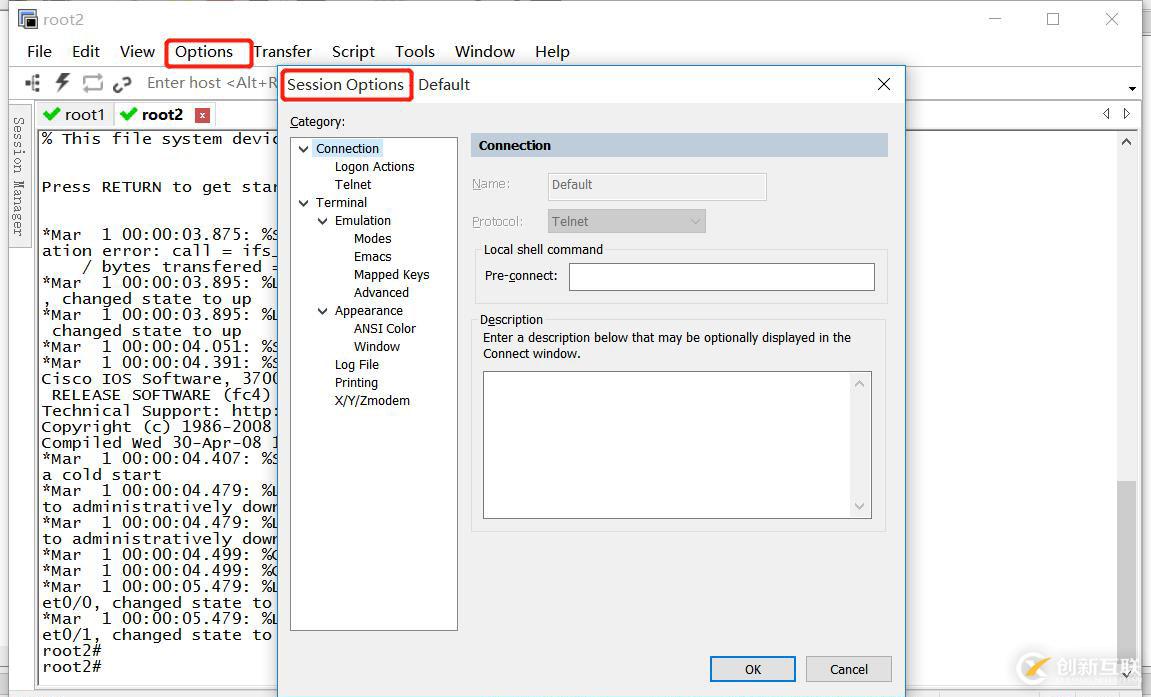Viewport: 1151px width, 697px height.
Task: Select Log File category
Action: click(x=357, y=365)
